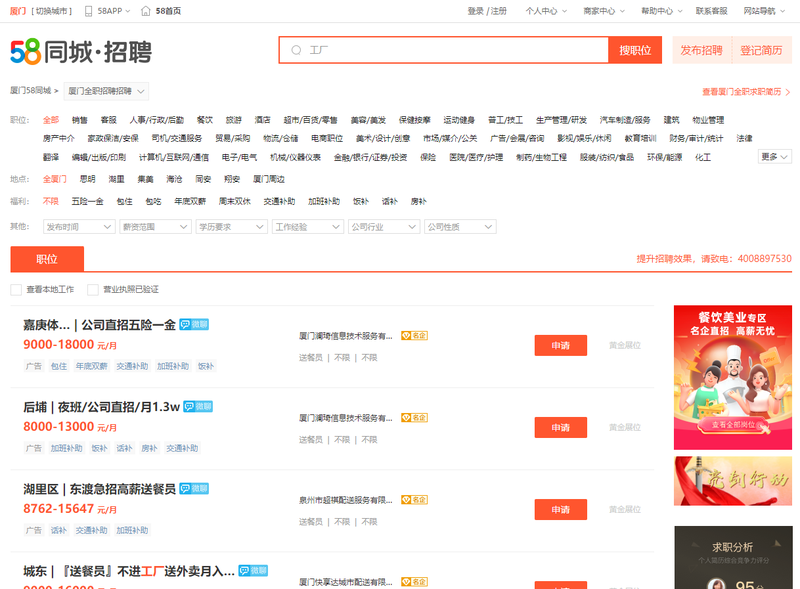The image size is (800, 589).
Task: Click the 58APP phone icon
Action: (88, 11)
